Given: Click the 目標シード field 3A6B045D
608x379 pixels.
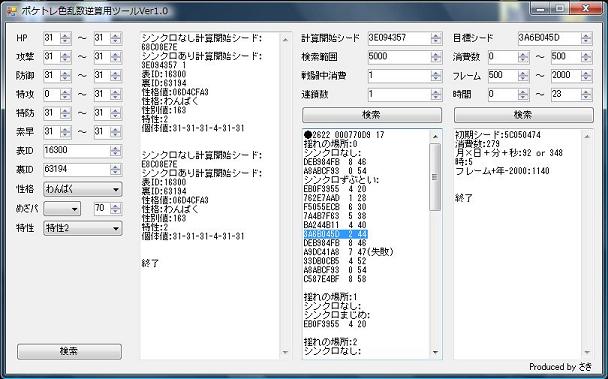Looking at the screenshot, I should click(555, 38).
